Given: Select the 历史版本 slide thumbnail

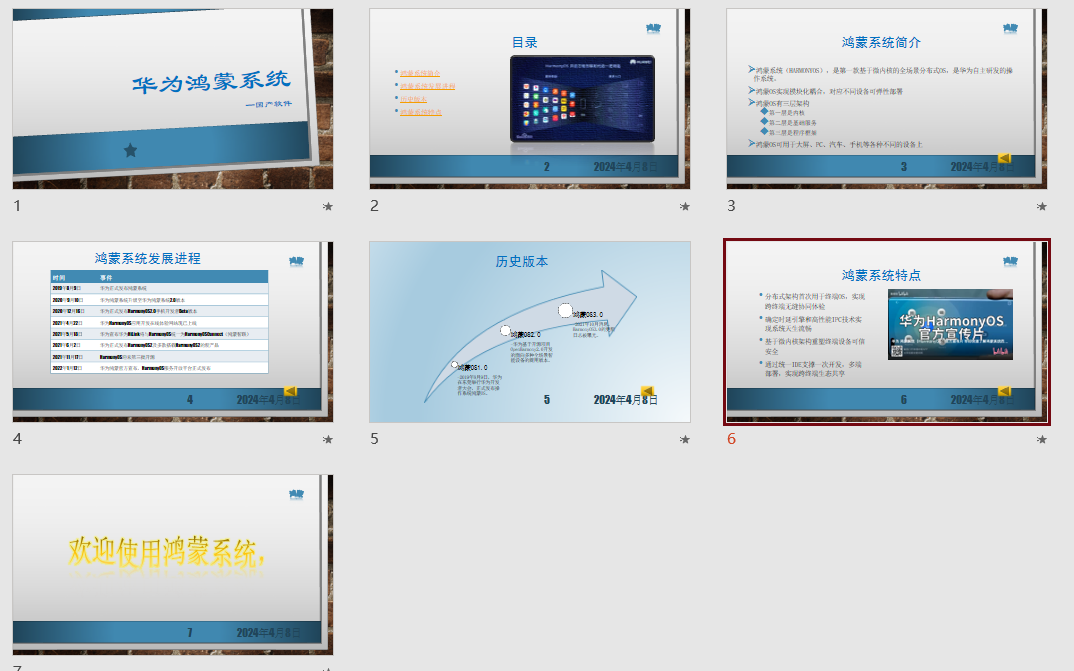Looking at the screenshot, I should click(x=529, y=331).
